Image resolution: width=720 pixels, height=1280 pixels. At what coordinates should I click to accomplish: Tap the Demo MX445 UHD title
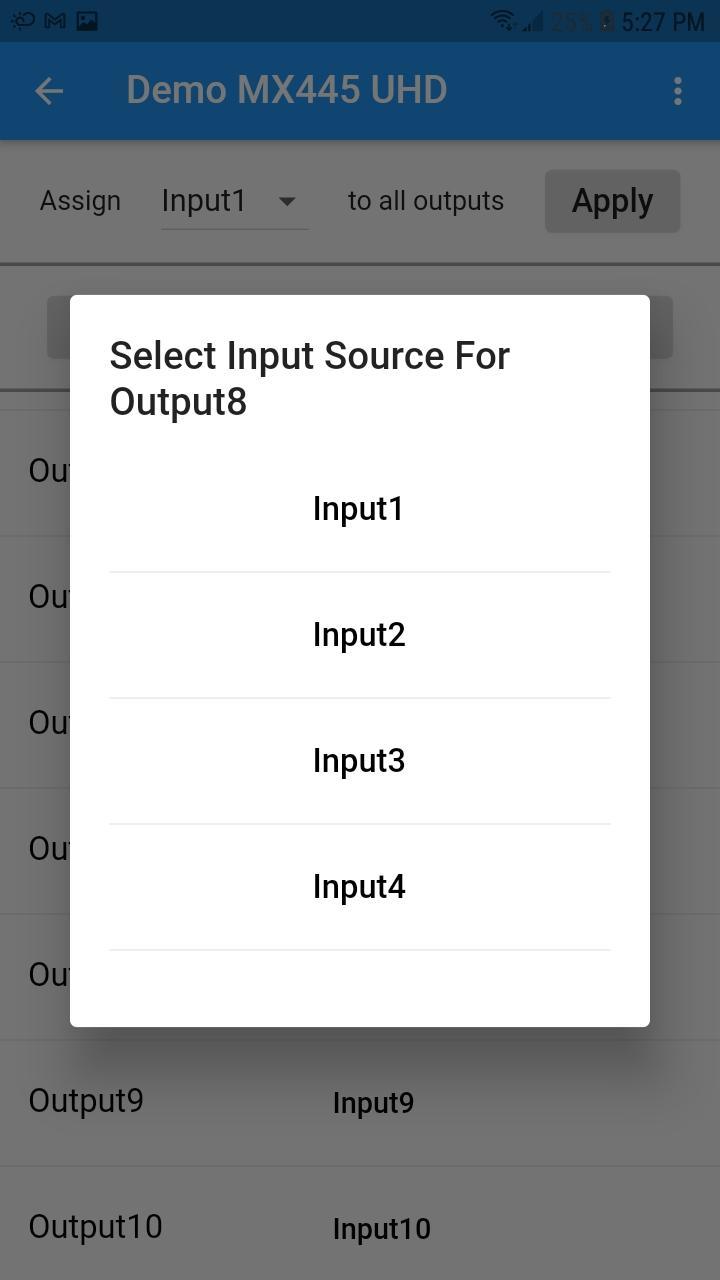click(x=286, y=91)
